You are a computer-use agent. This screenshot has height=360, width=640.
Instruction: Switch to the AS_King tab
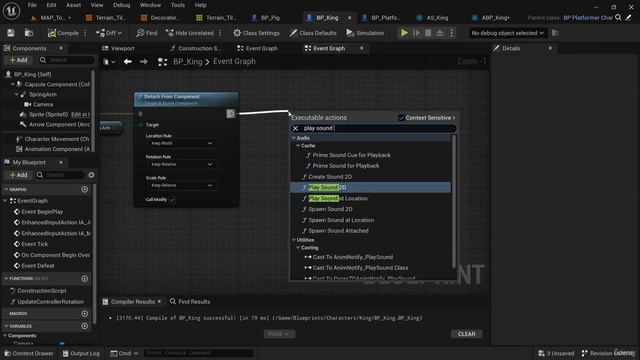pos(433,18)
